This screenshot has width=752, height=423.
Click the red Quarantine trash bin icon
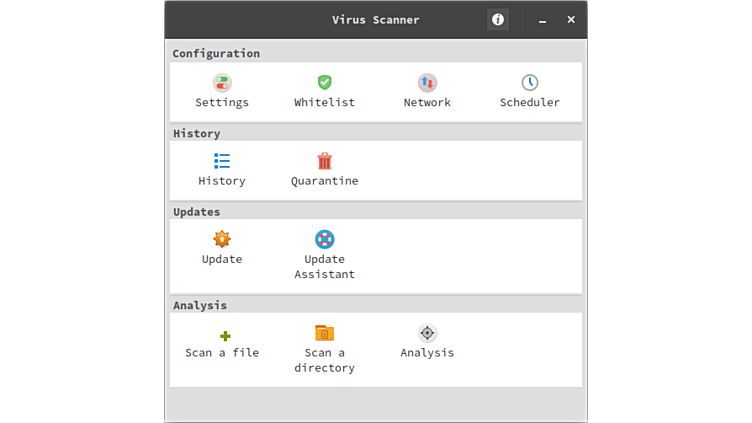tap(324, 161)
